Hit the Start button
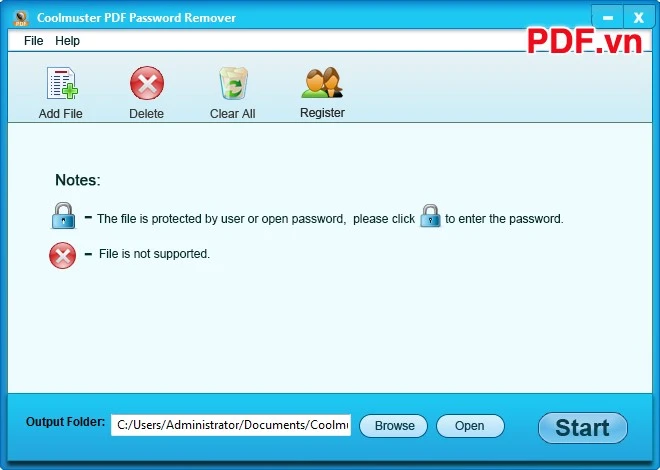Image resolution: width=660 pixels, height=470 pixels. [583, 428]
